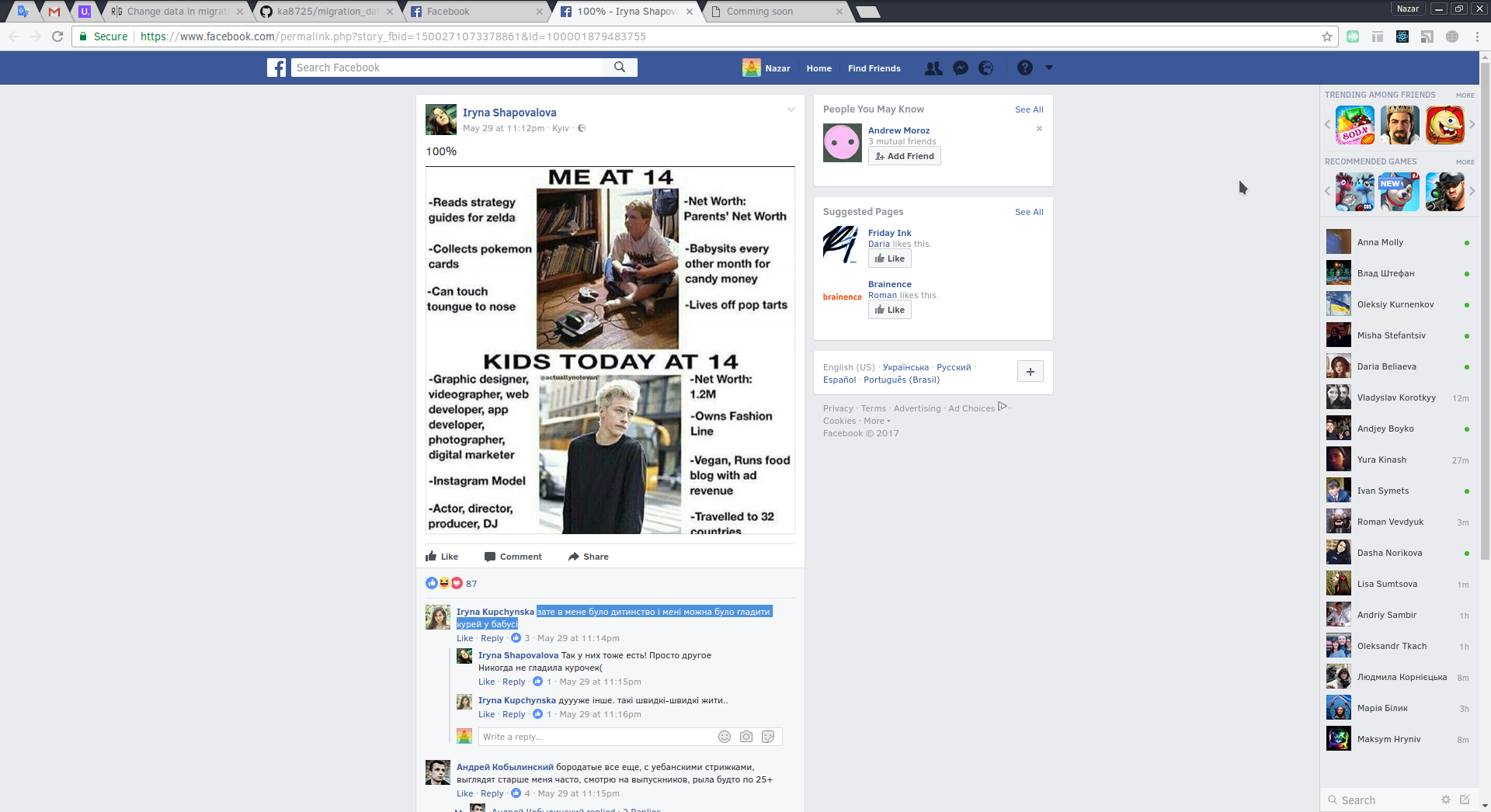Click the camera icon in reply box
Image resolution: width=1491 pixels, height=812 pixels.
pyautogui.click(x=746, y=737)
